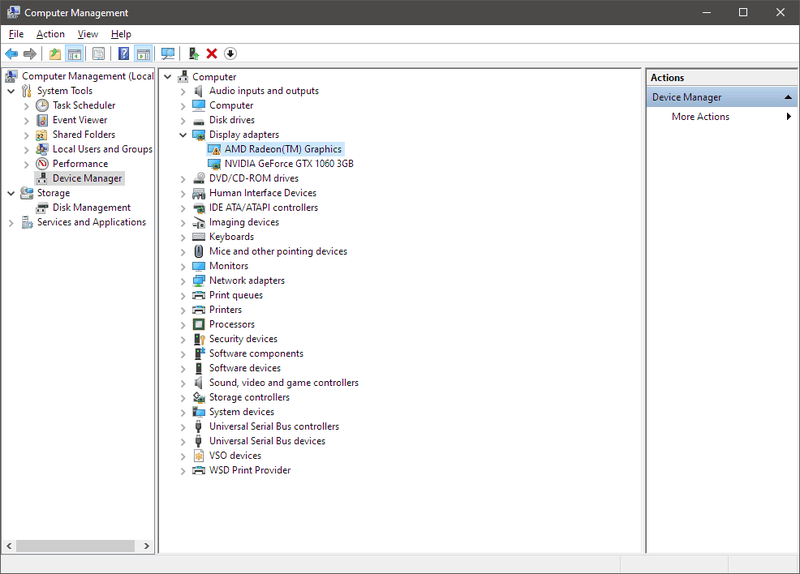Viewport: 800px width, 574px height.
Task: Select Universal Serial Bus devices category
Action: [x=267, y=441]
